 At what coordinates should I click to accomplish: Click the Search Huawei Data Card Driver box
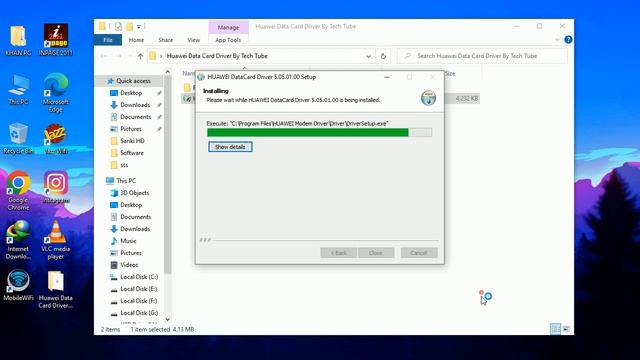click(x=482, y=56)
